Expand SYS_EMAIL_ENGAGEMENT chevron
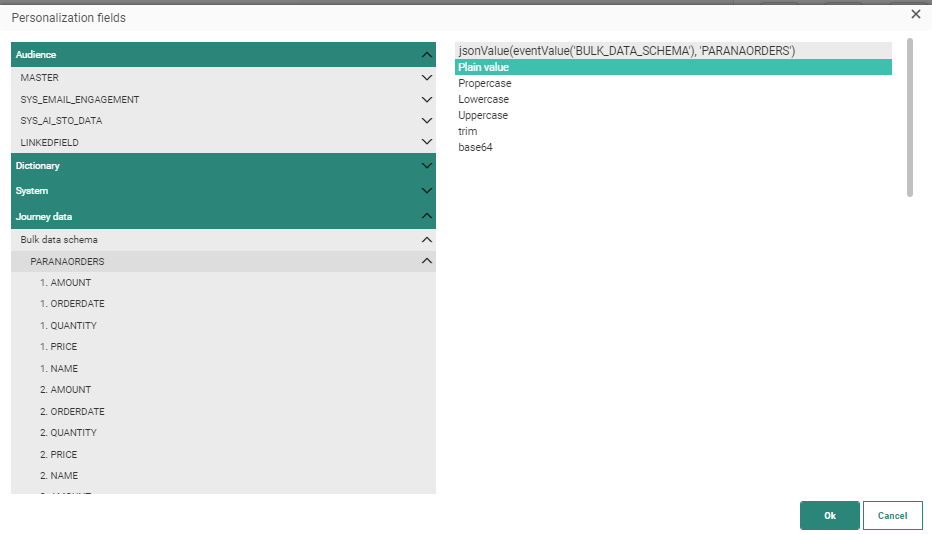The width and height of the screenshot is (932, 534). pos(427,99)
